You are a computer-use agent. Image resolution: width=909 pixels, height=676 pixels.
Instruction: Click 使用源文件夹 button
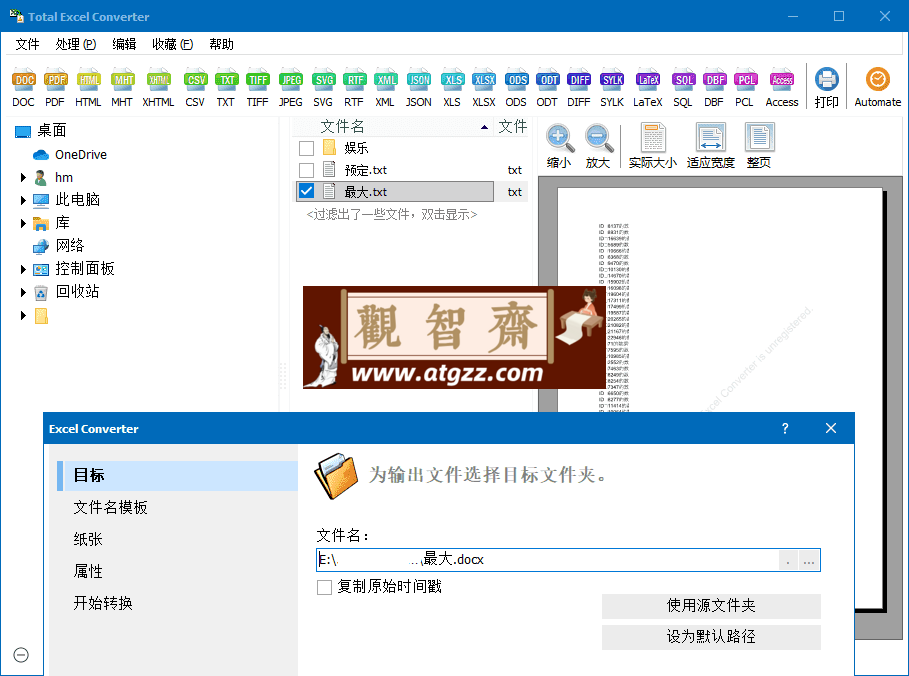(x=711, y=606)
